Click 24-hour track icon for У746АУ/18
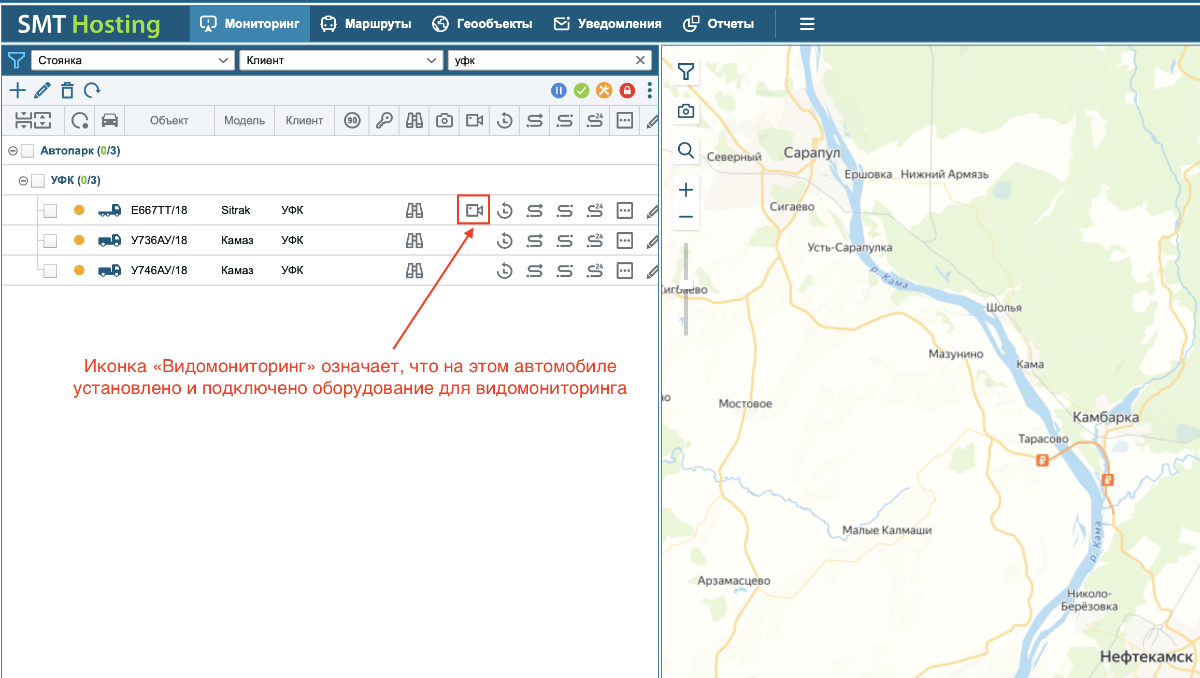Image resolution: width=1200 pixels, height=678 pixels. coord(595,270)
